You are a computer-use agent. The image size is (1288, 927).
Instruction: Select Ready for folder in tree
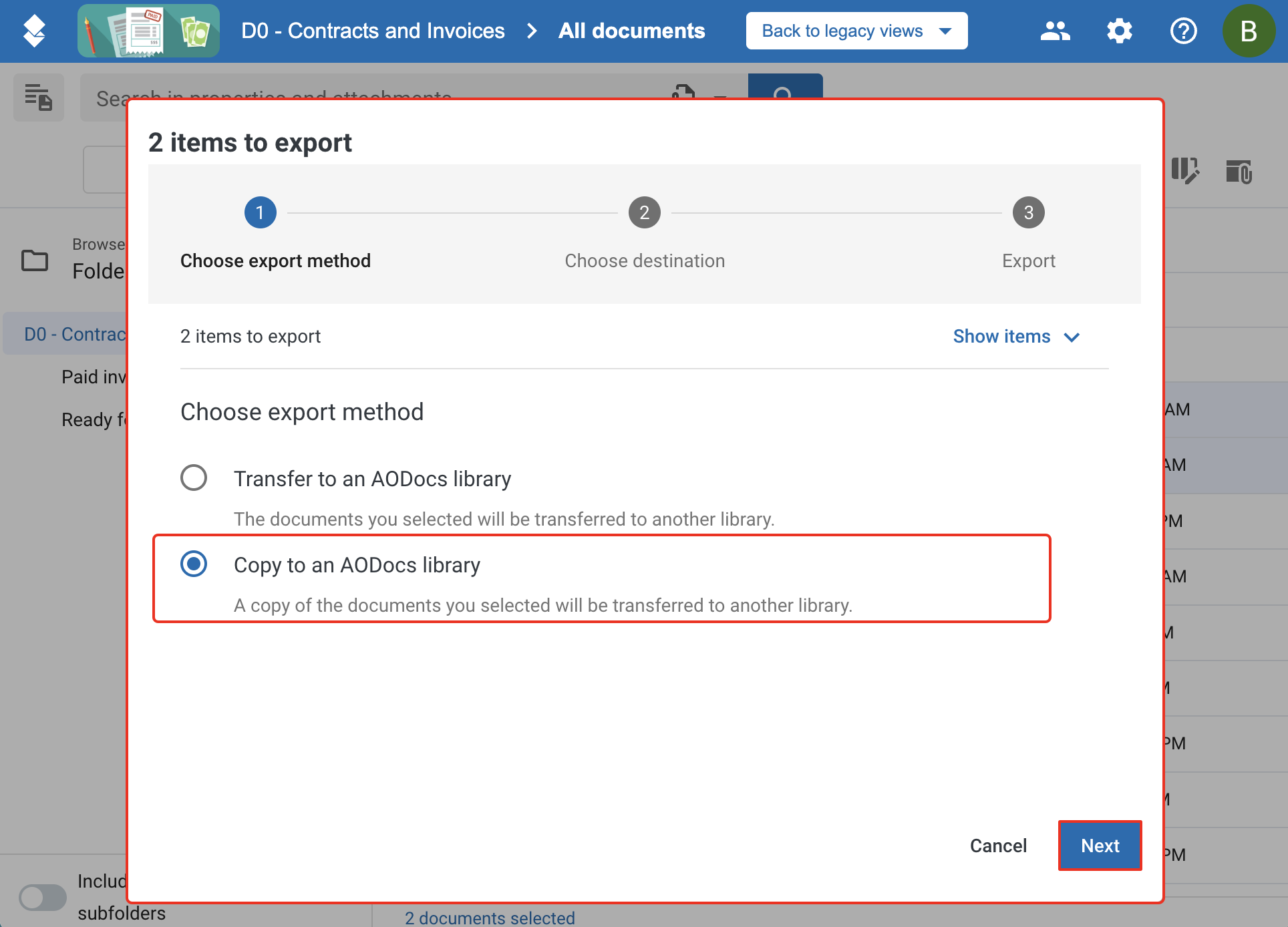(x=94, y=419)
